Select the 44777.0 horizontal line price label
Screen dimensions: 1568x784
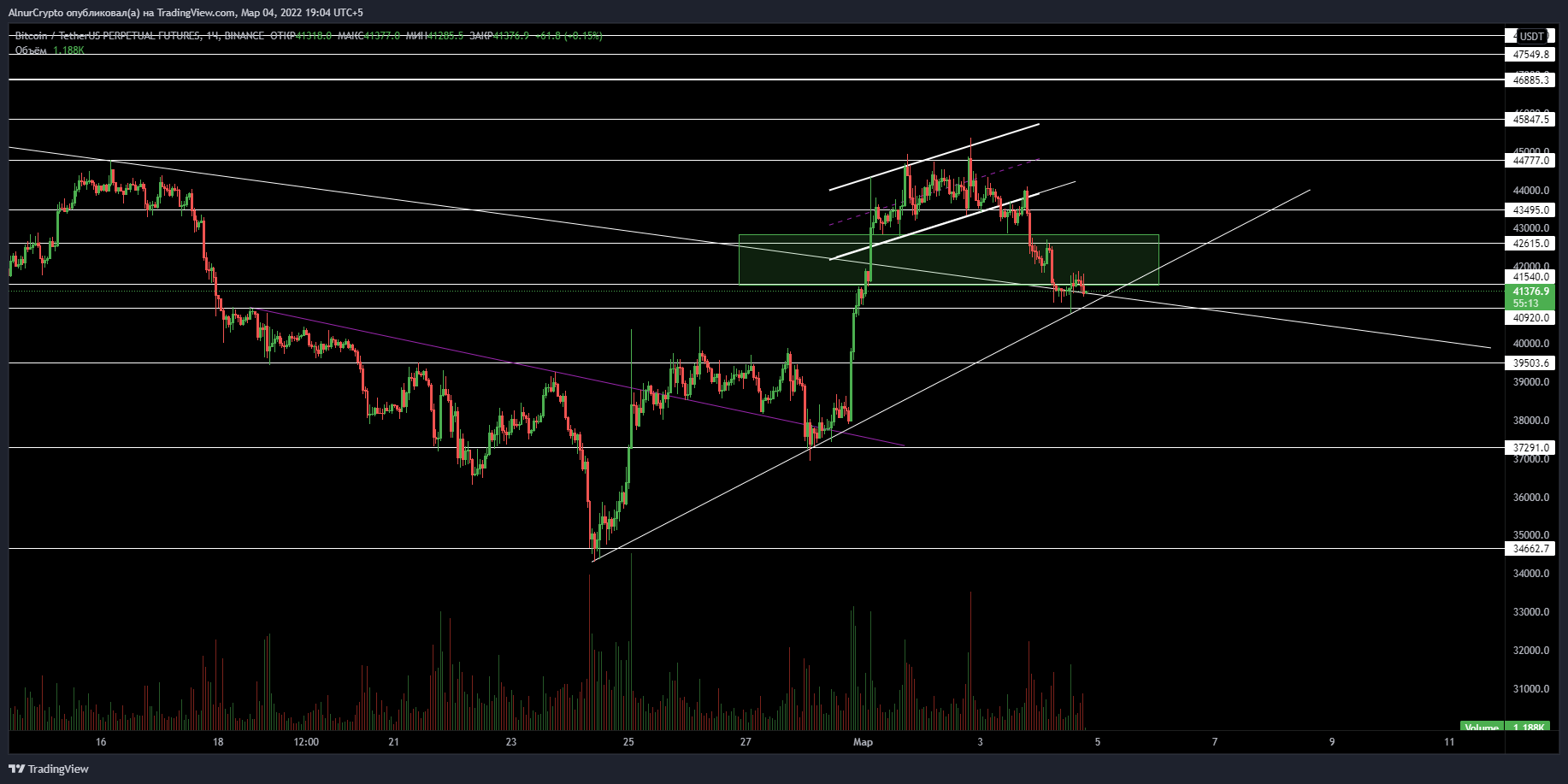[1530, 161]
